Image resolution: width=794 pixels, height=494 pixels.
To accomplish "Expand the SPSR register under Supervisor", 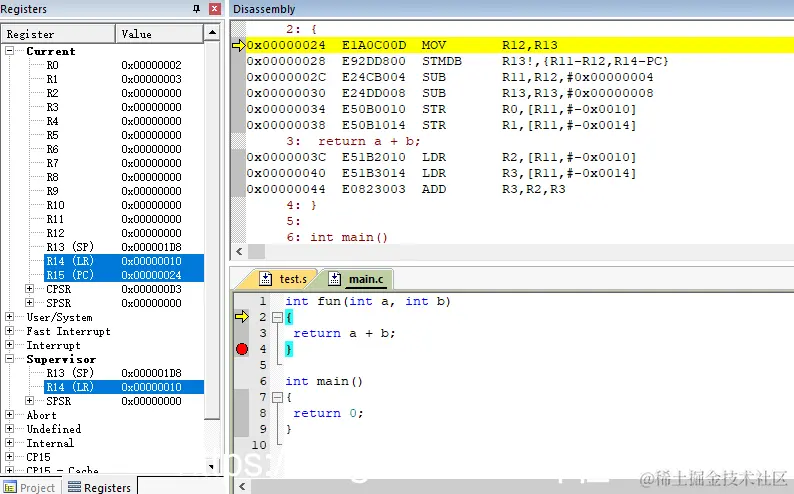I will (x=29, y=400).
